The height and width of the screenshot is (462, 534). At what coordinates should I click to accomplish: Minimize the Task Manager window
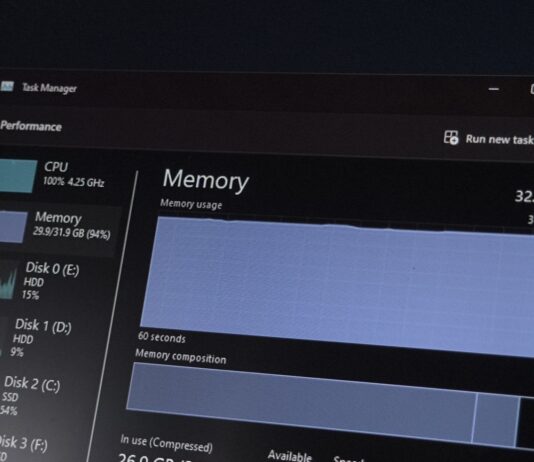(493, 89)
